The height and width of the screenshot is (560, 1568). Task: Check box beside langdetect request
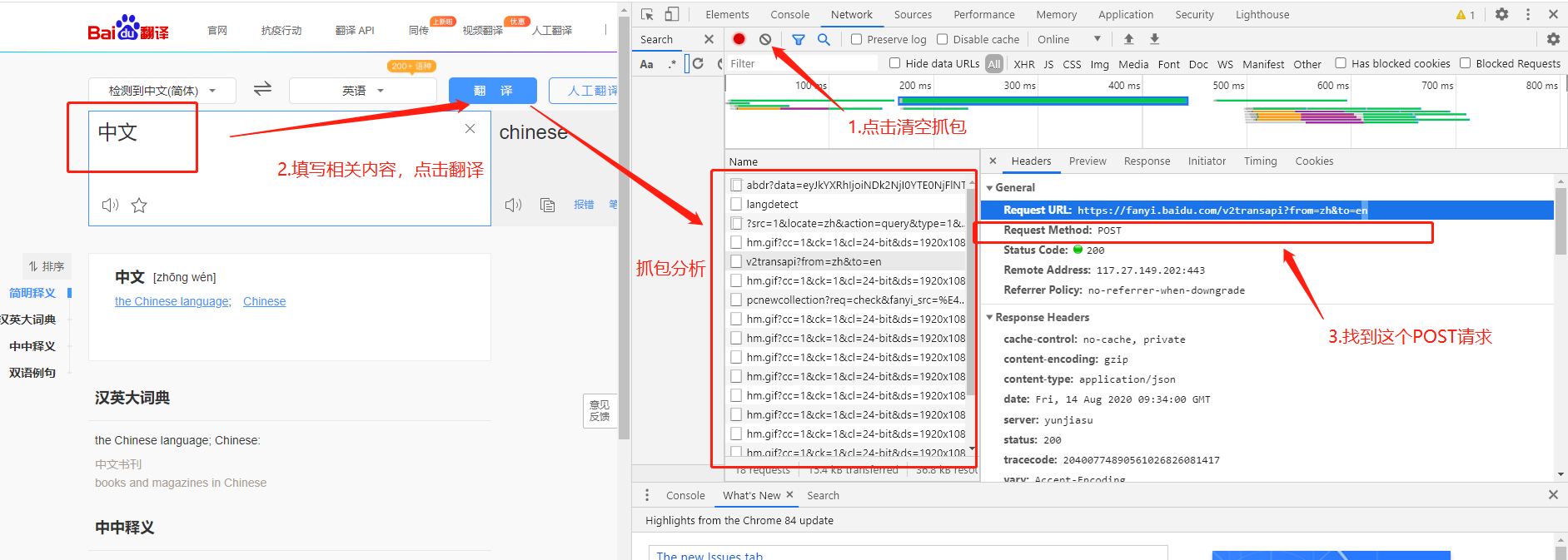tap(736, 204)
